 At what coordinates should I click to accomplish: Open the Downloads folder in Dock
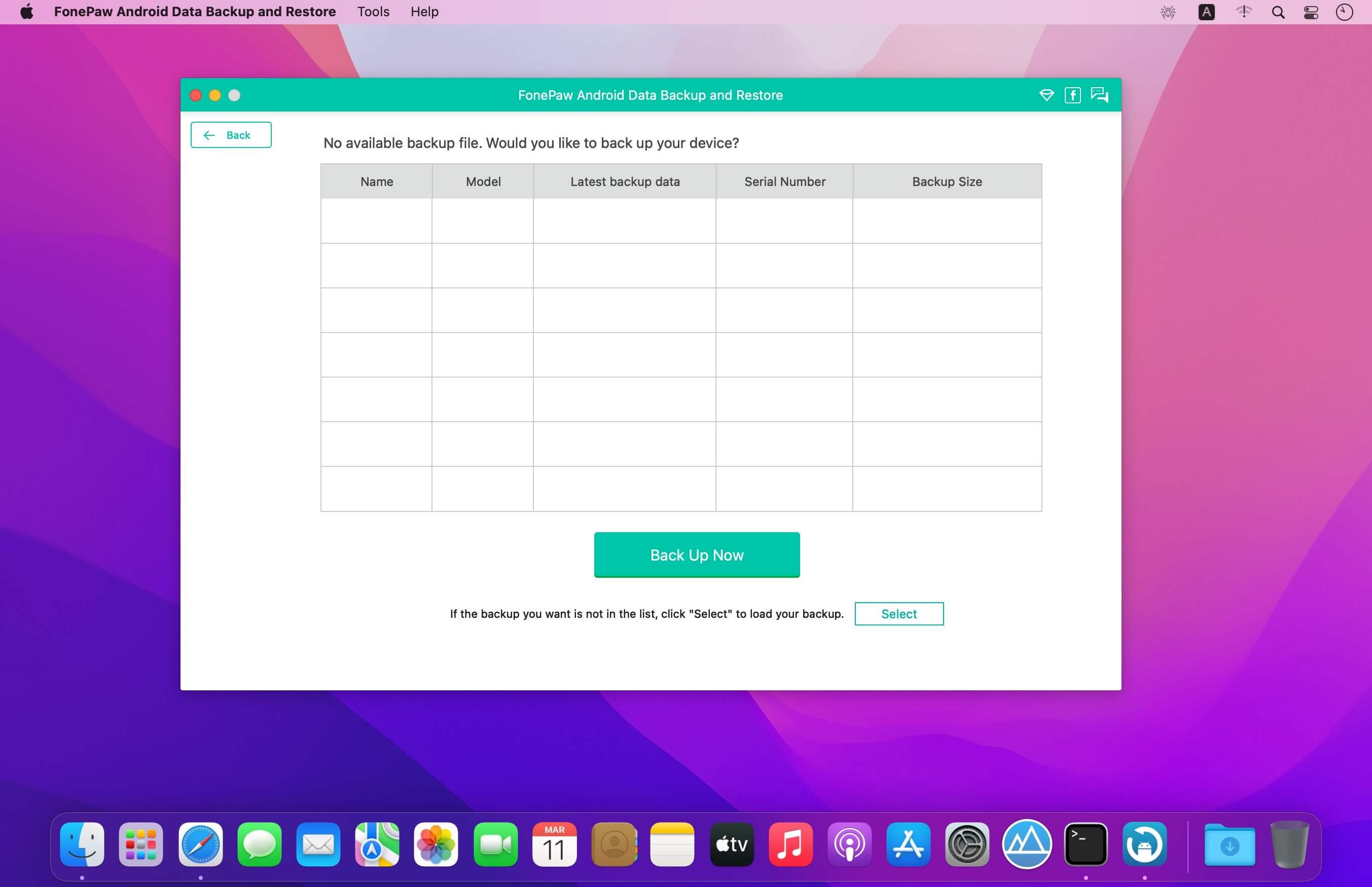pos(1230,844)
